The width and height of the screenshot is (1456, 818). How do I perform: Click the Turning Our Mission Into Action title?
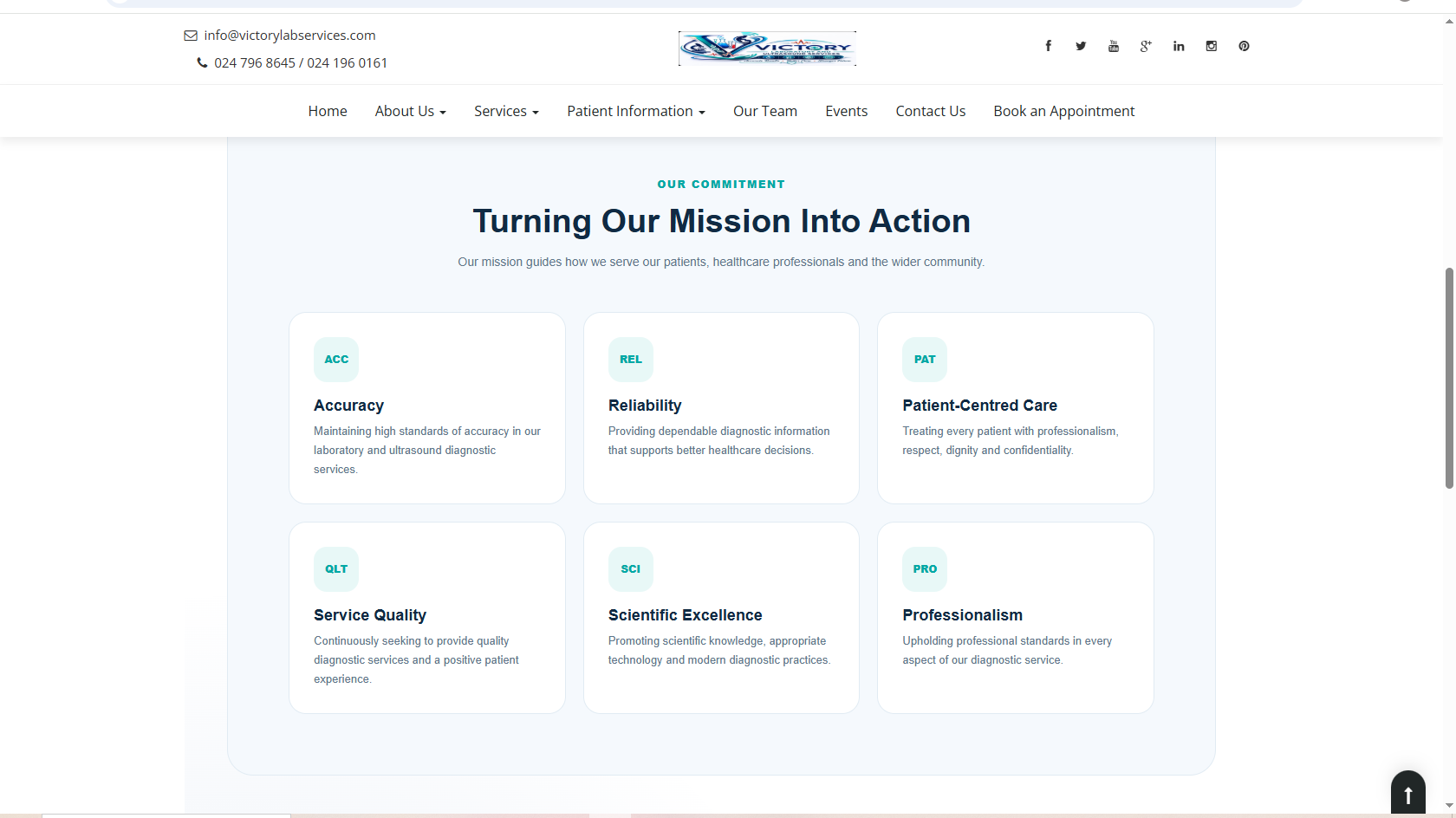click(x=721, y=221)
